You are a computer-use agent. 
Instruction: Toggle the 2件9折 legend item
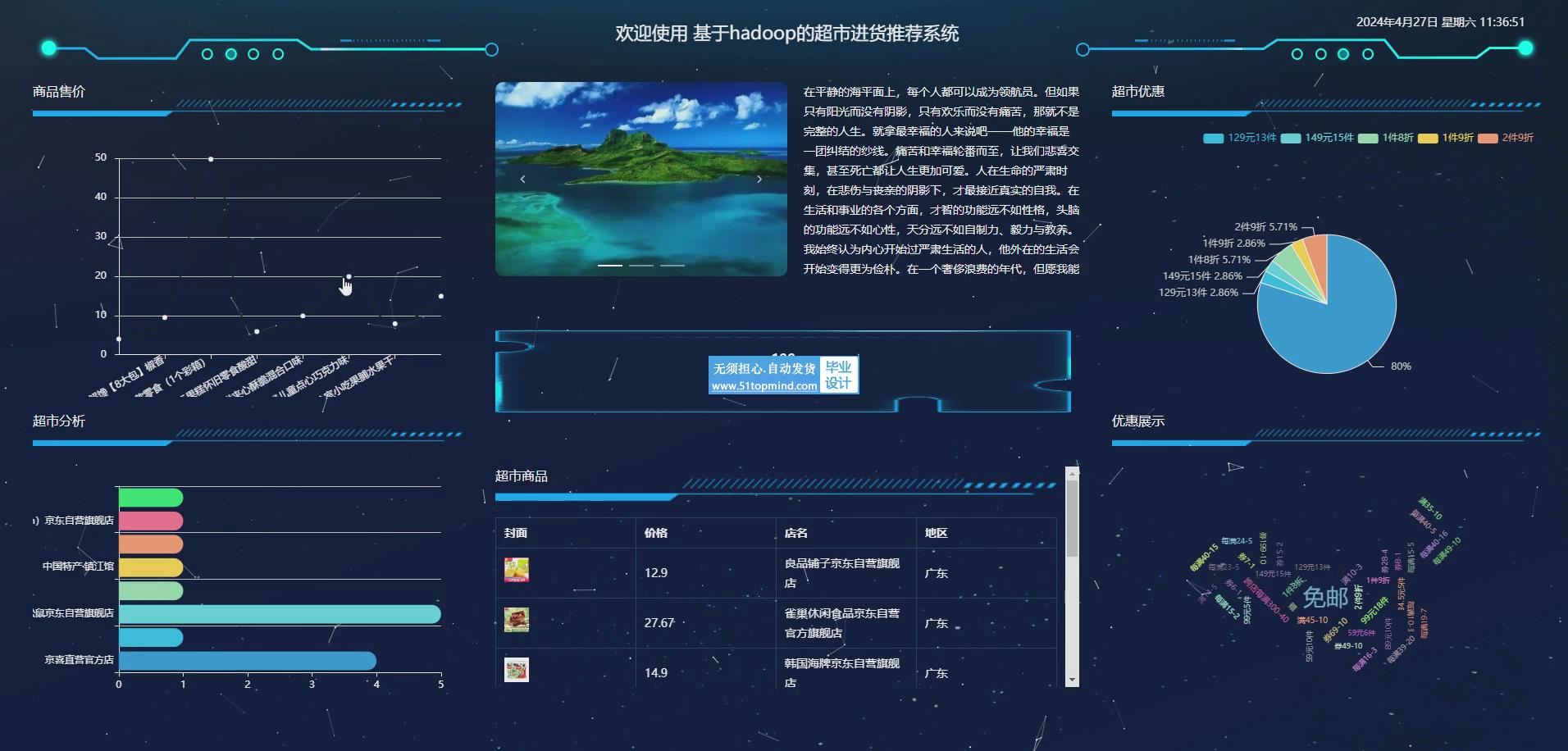(x=1505, y=138)
